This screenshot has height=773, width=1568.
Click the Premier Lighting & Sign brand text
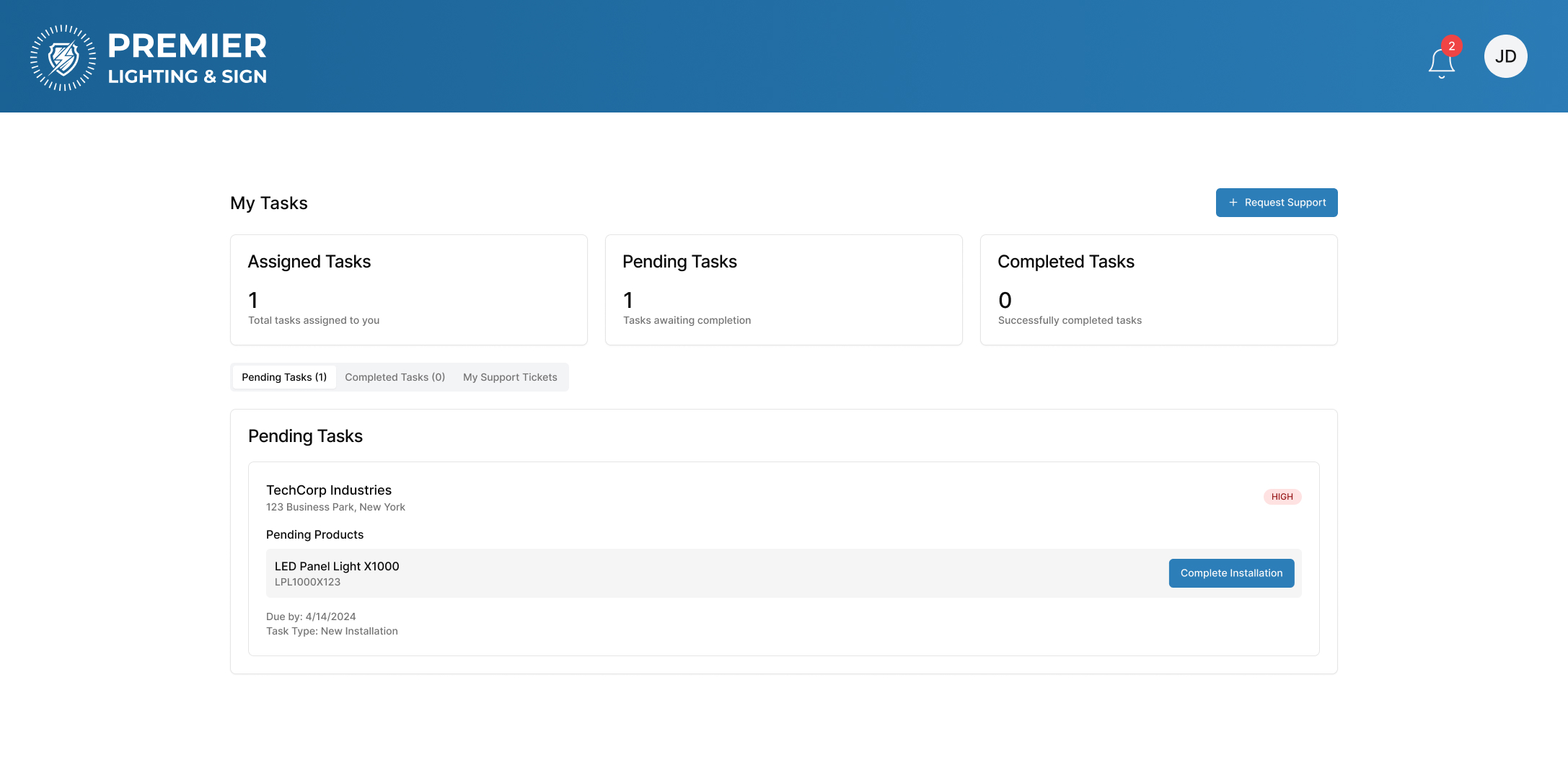pyautogui.click(x=187, y=58)
